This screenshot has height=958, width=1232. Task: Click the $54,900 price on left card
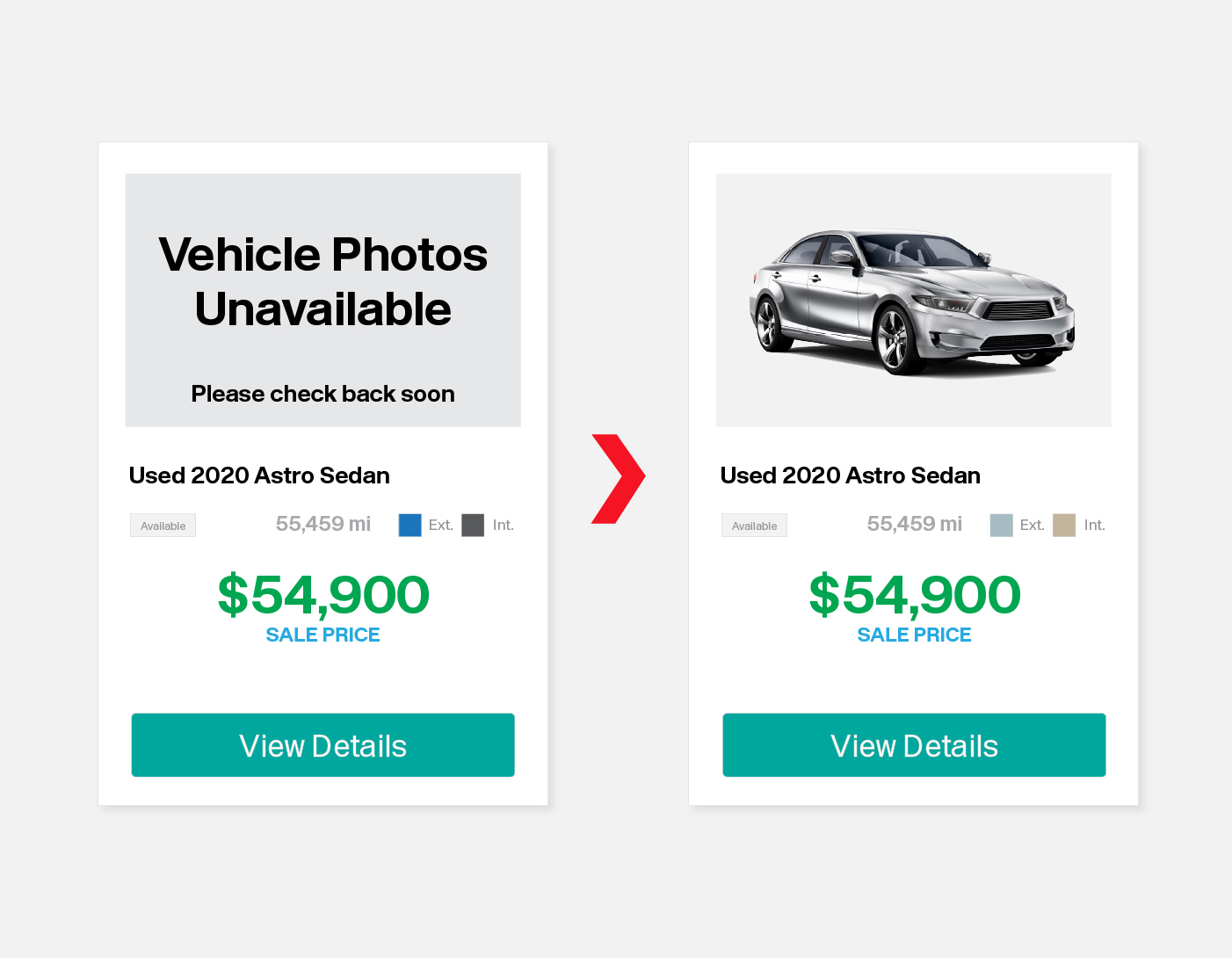click(323, 595)
